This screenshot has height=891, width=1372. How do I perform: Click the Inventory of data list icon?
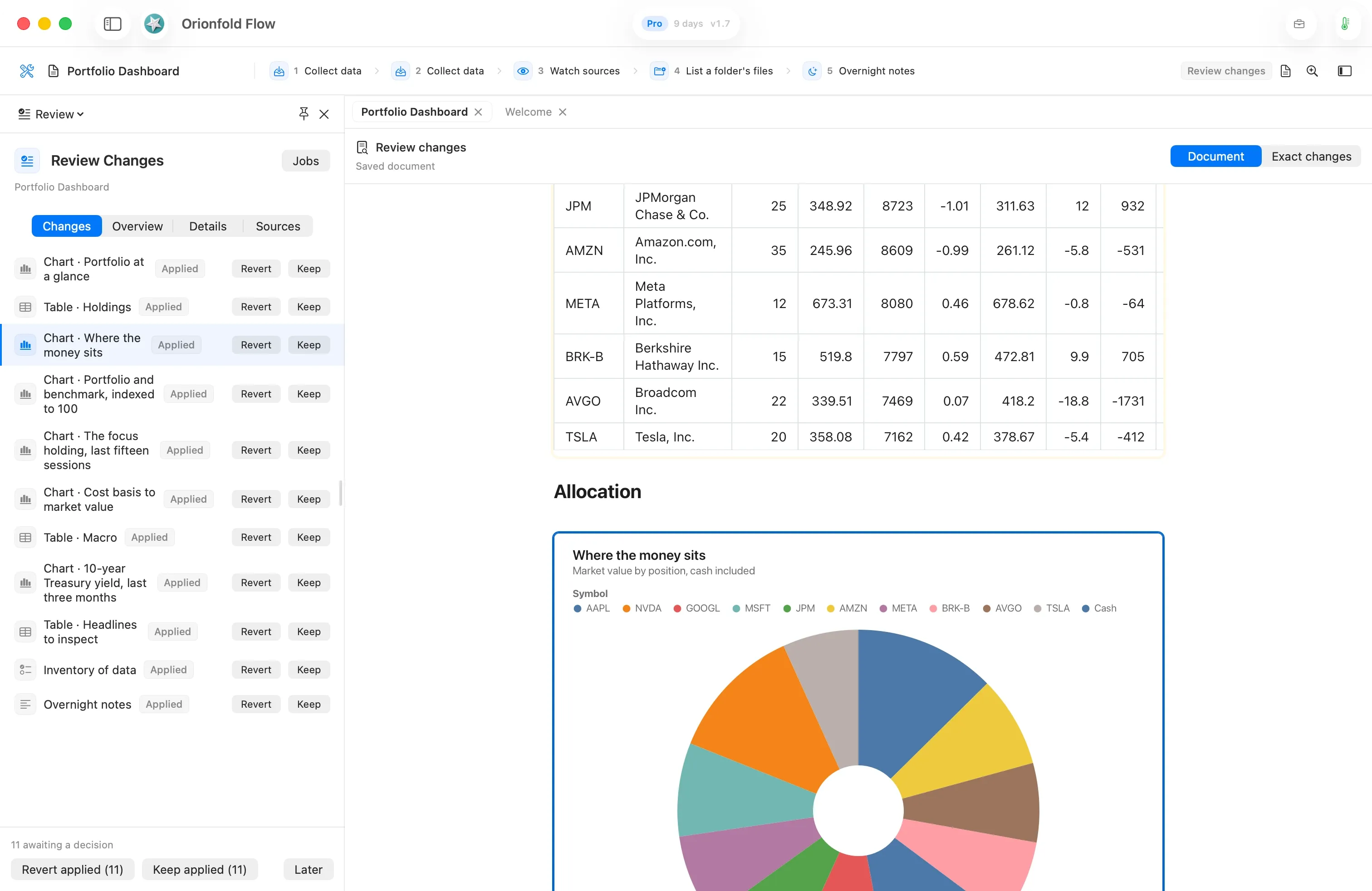[25, 669]
